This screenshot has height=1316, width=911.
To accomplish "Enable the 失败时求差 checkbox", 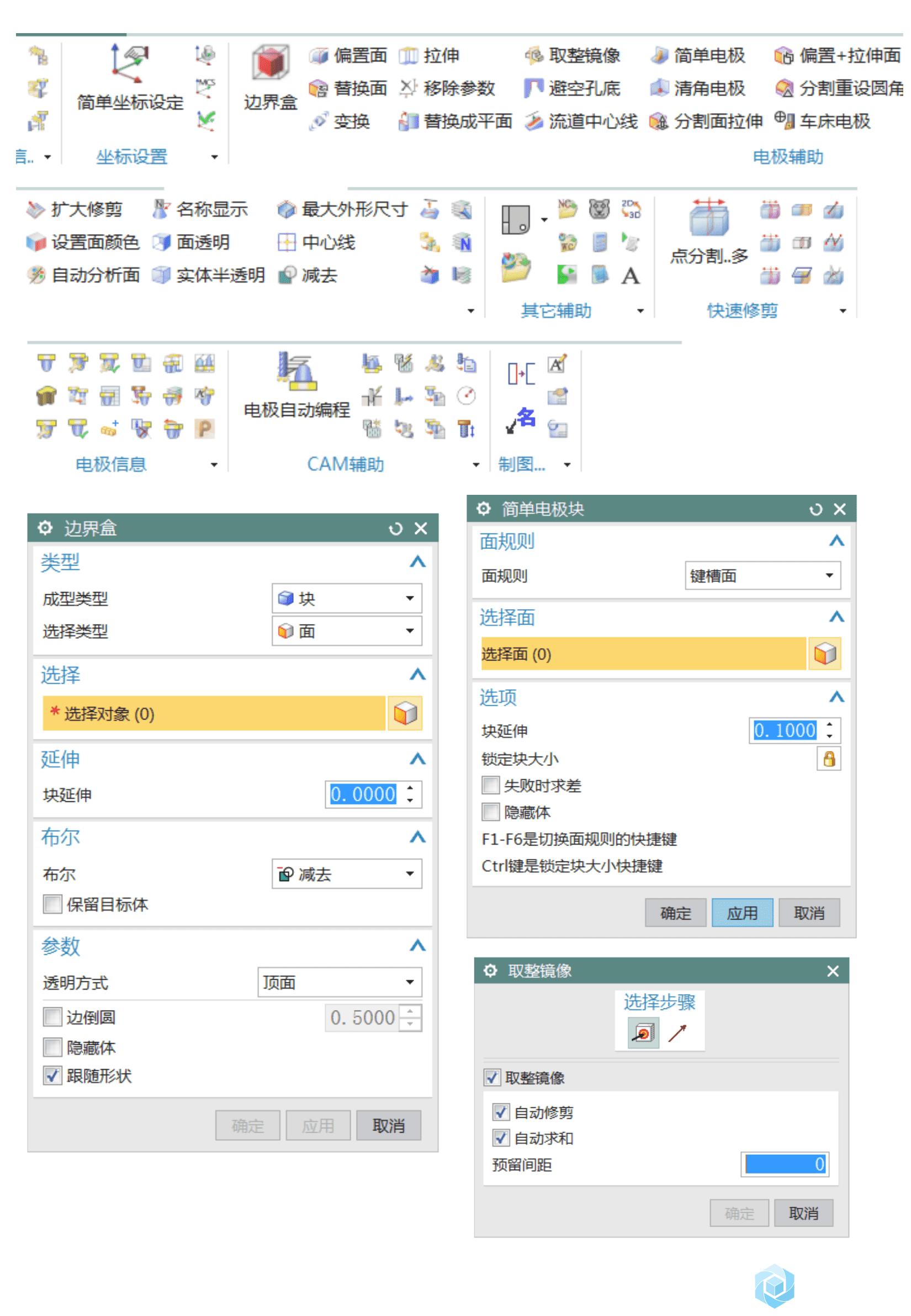I will [x=490, y=786].
